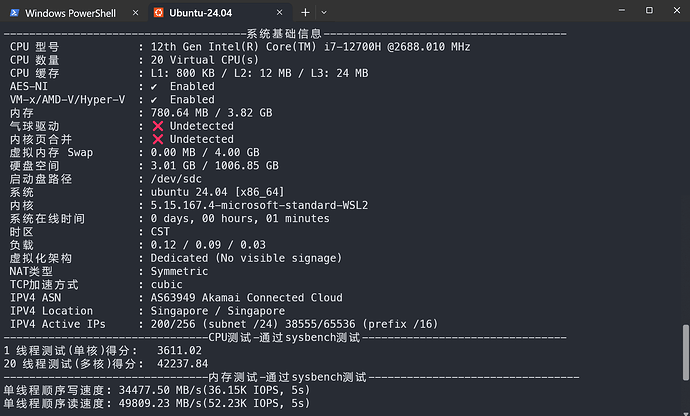Select the Ubuntu-24.04 tab
Viewport: 690px width, 416px height.
pos(220,13)
